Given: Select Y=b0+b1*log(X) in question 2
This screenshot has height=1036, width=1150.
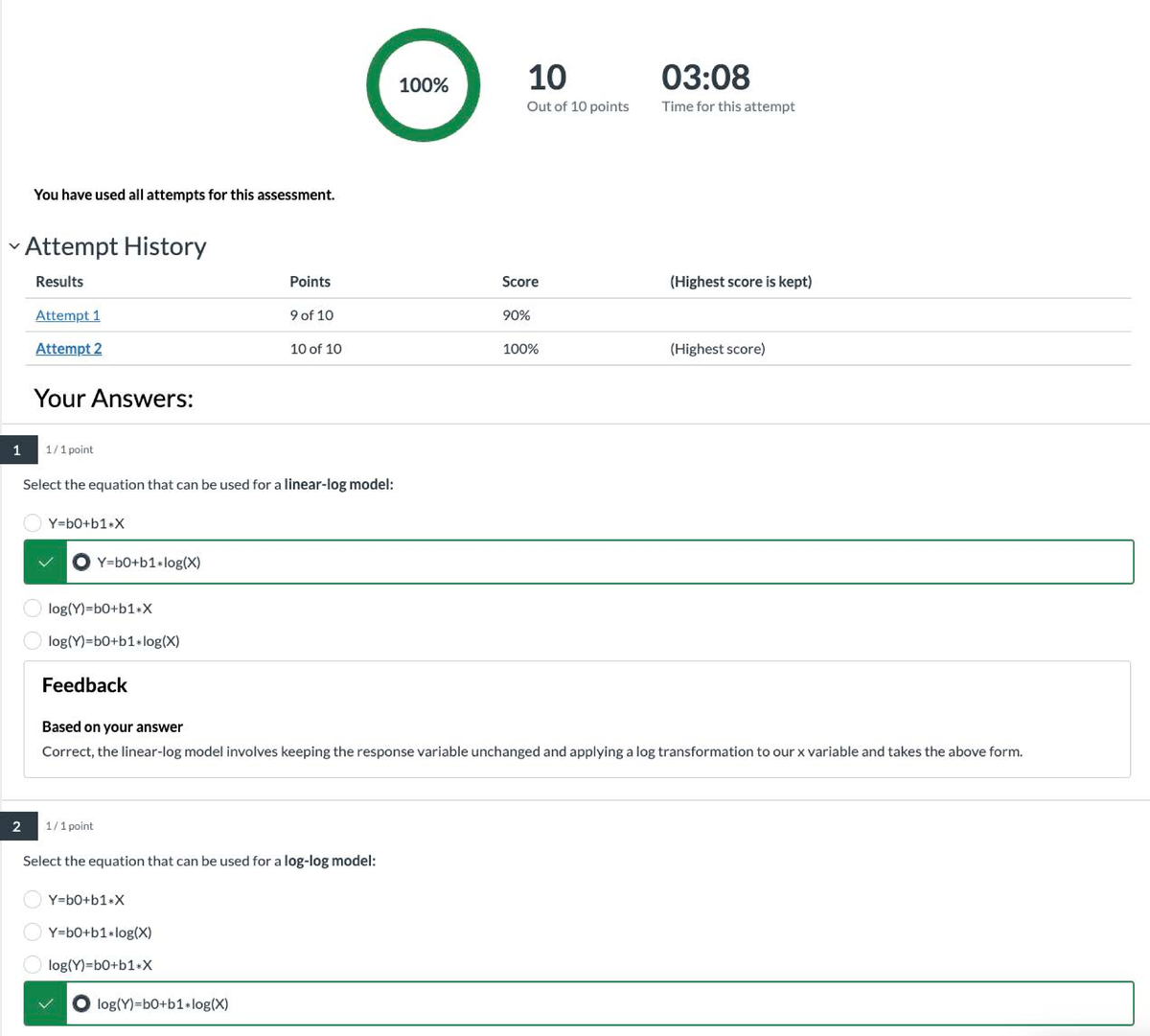Looking at the screenshot, I should point(33,932).
